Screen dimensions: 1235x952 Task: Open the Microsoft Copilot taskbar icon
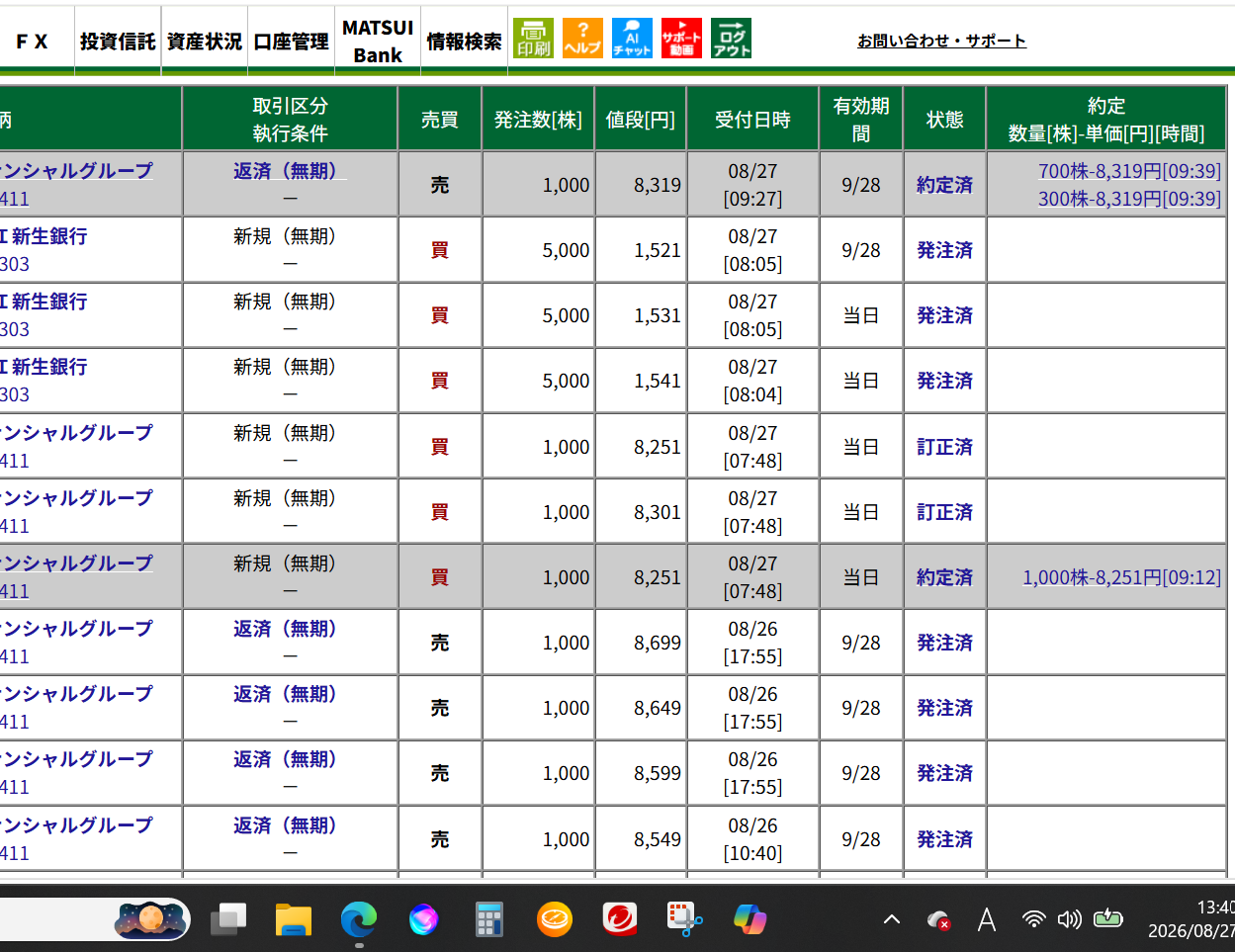750,919
